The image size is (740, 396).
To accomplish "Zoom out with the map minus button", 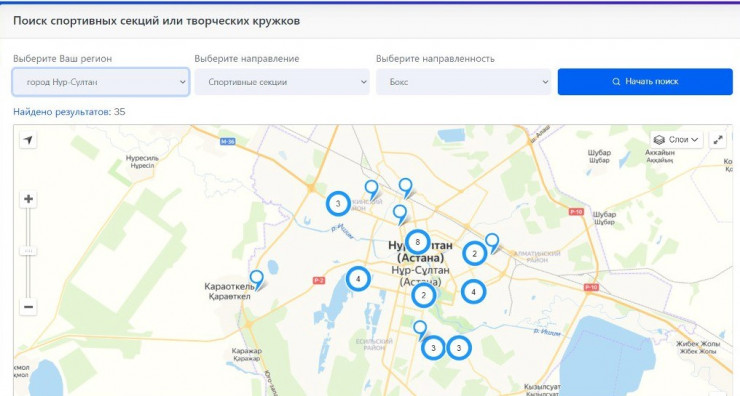I will 28,307.
